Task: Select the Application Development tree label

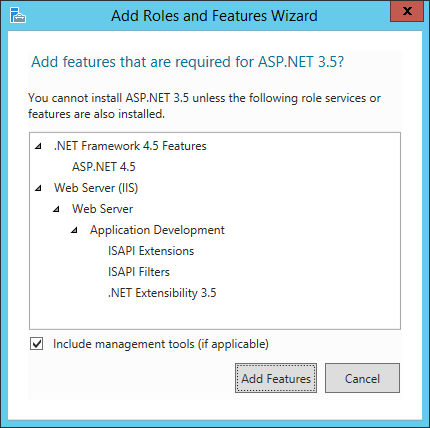Action: 157,230
